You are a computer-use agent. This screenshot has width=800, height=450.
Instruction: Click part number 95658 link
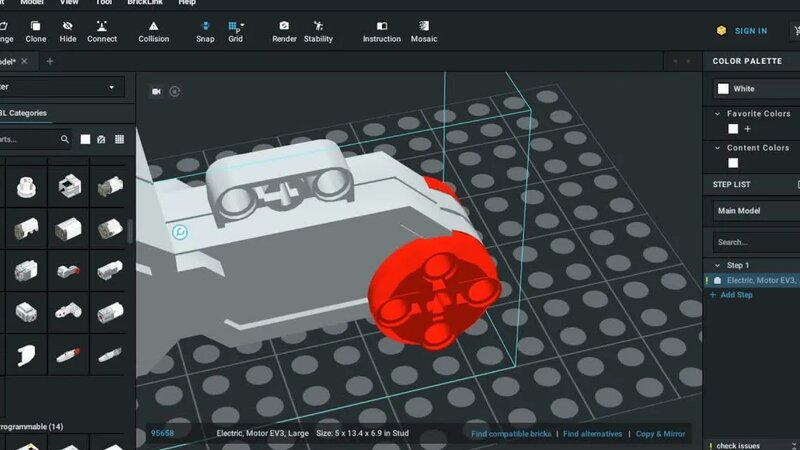click(x=162, y=433)
